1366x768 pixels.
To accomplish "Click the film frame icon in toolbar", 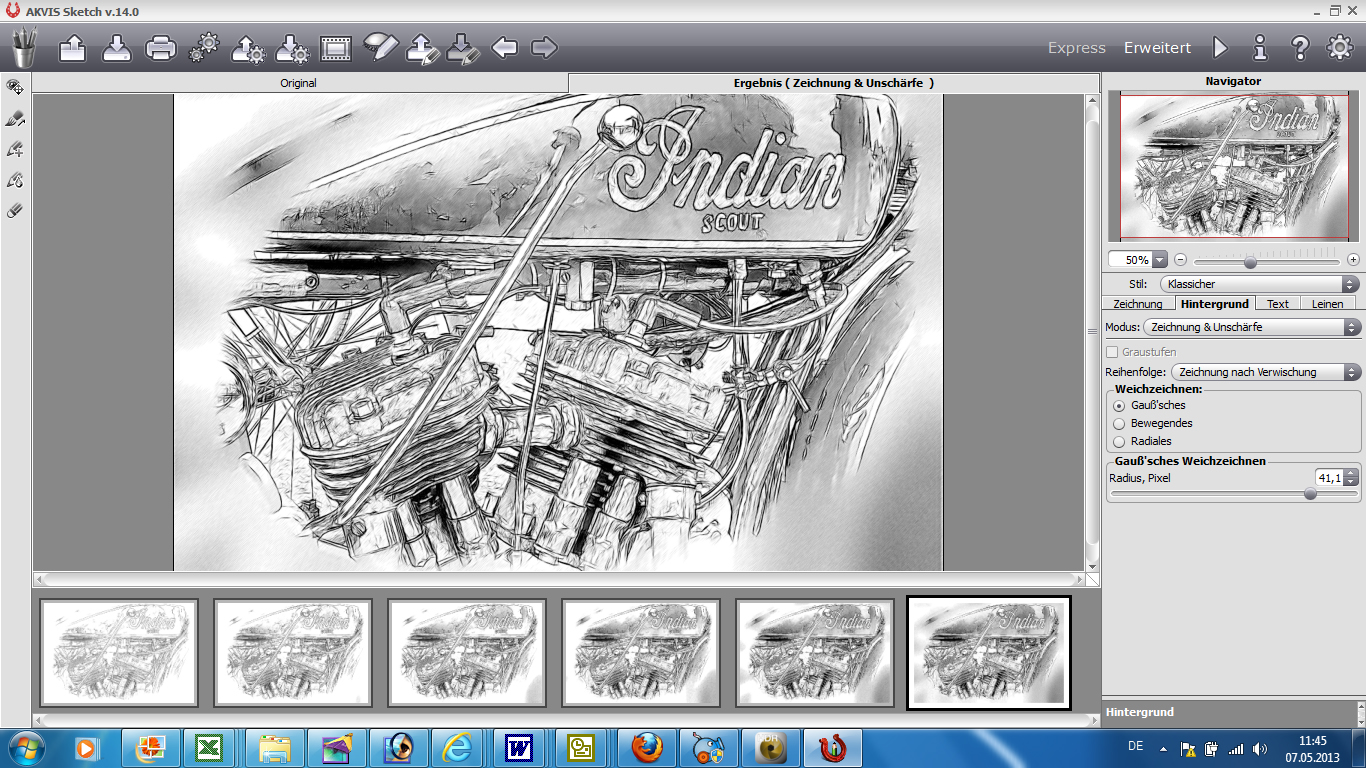I will point(335,47).
